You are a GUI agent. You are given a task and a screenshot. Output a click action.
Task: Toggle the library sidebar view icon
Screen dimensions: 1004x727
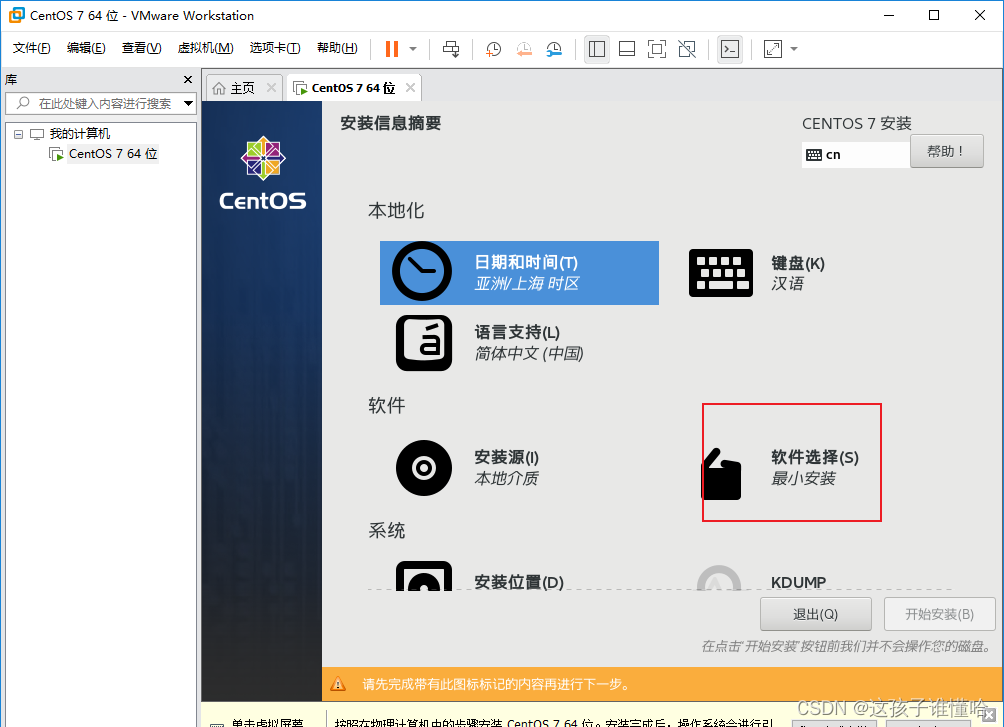coord(597,49)
